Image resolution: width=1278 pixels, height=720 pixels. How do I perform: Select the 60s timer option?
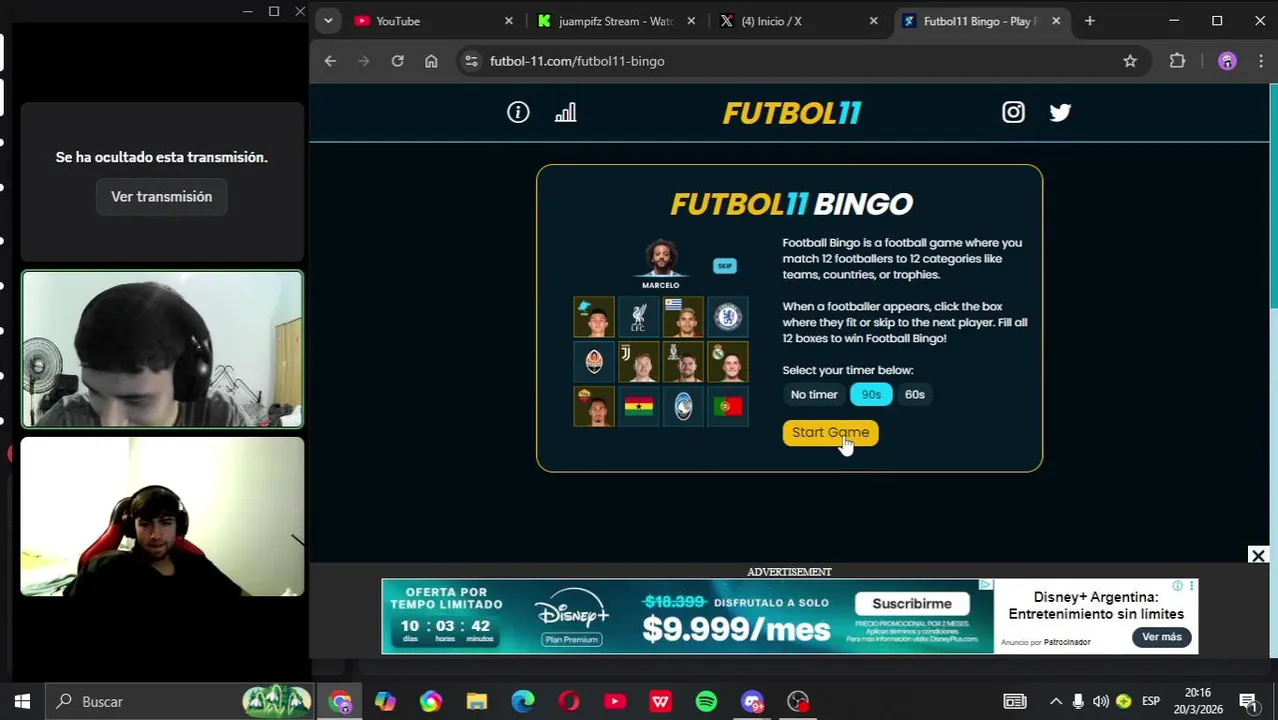915,395
